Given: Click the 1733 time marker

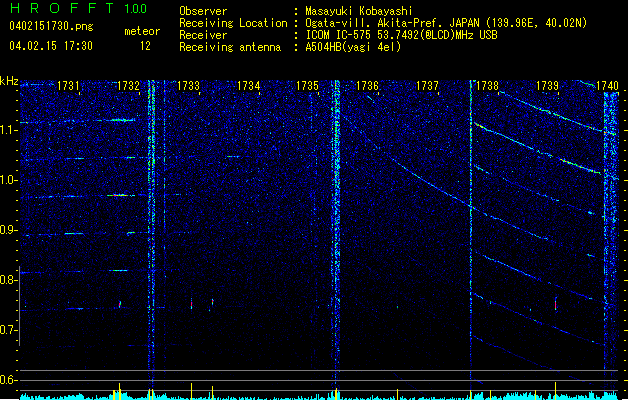Looking at the screenshot, I should click(188, 86).
